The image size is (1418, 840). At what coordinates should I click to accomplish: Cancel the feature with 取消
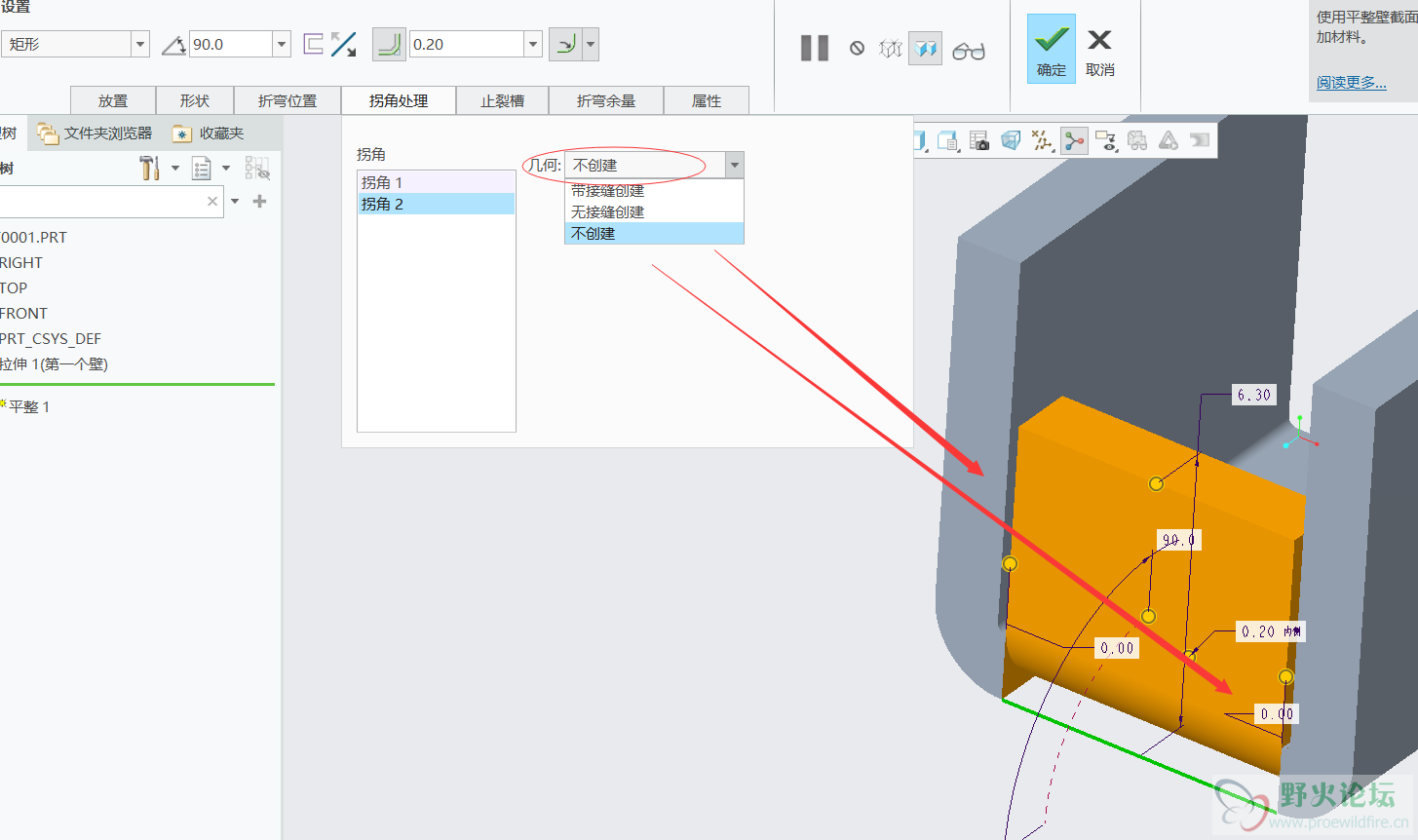[1100, 52]
